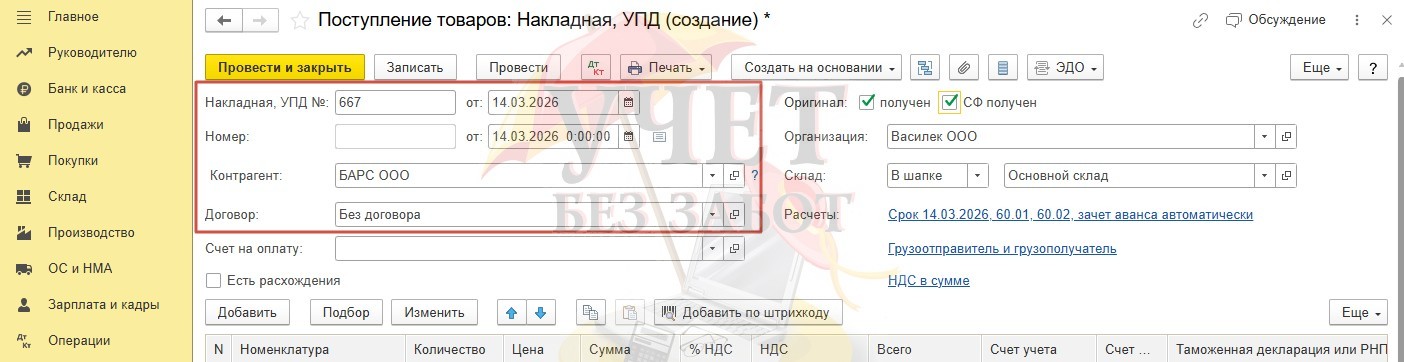Click the Добавить row button
Viewport: 1404px width, 362px height.
[248, 312]
